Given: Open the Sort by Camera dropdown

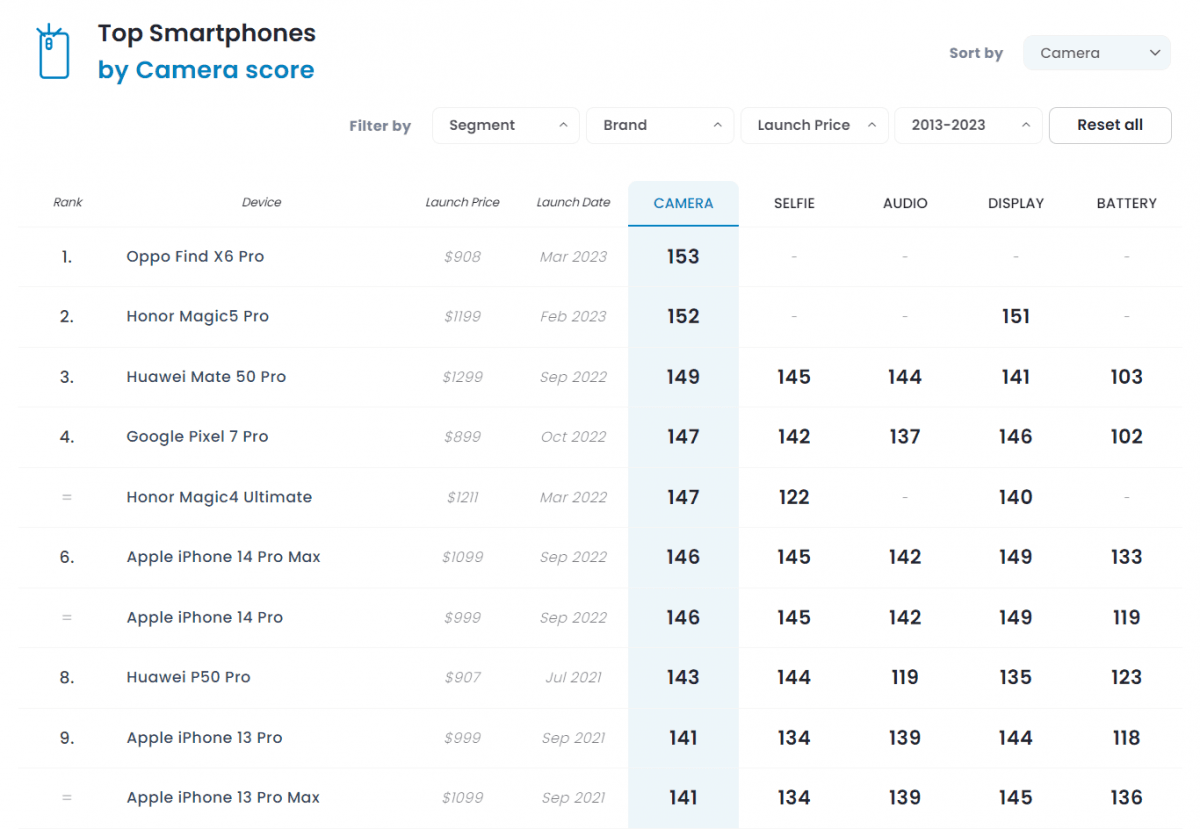Looking at the screenshot, I should pos(1097,53).
